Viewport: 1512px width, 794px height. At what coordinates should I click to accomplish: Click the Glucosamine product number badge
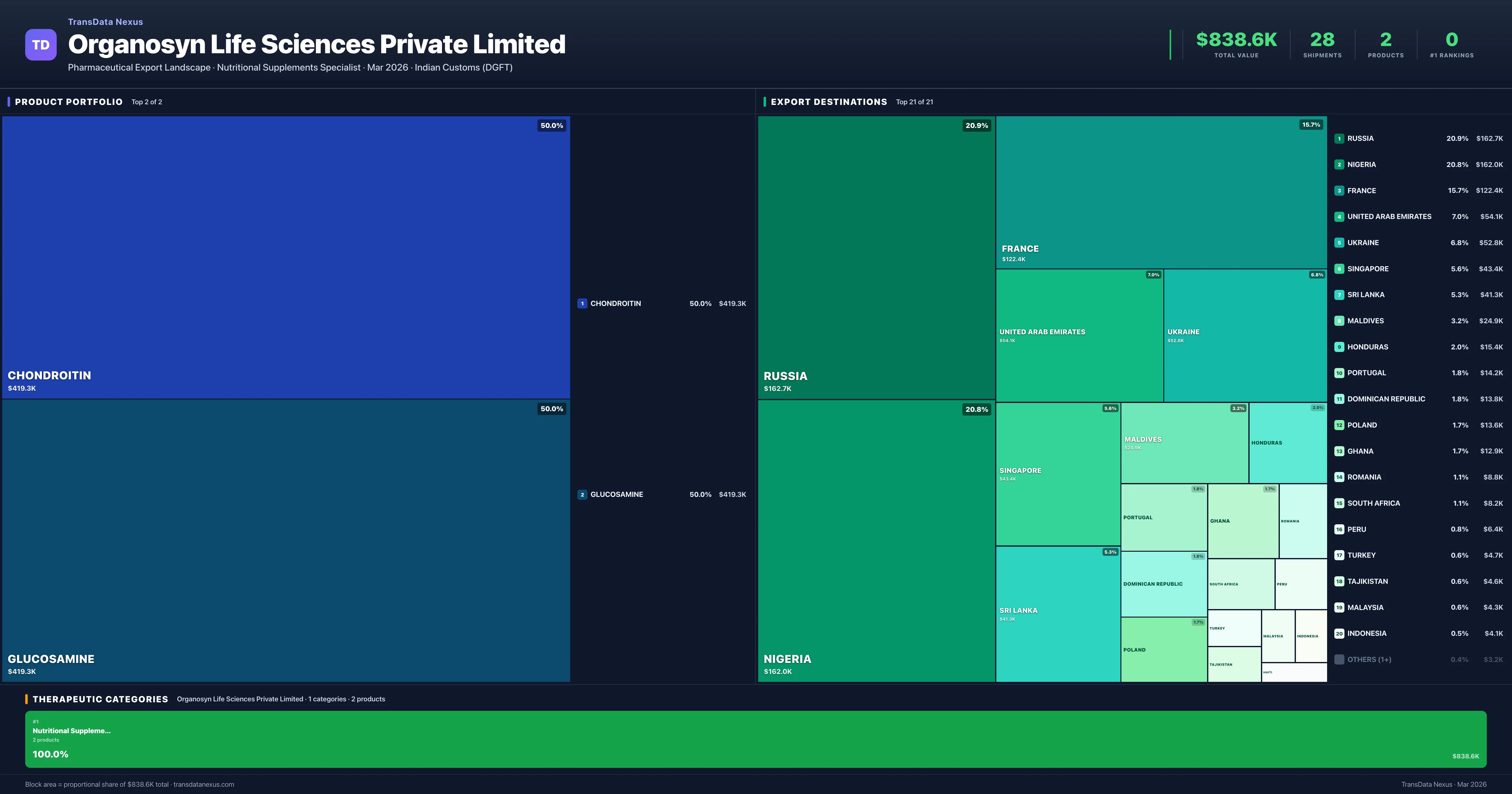[582, 494]
